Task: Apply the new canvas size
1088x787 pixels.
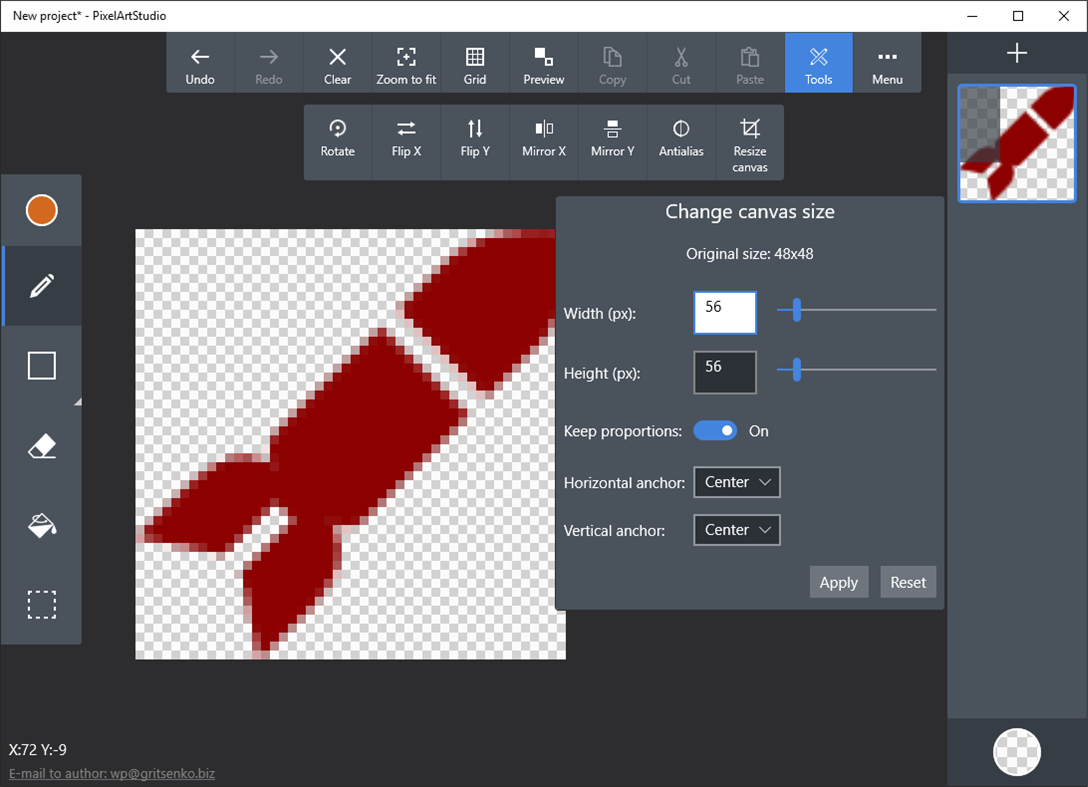Action: point(839,581)
